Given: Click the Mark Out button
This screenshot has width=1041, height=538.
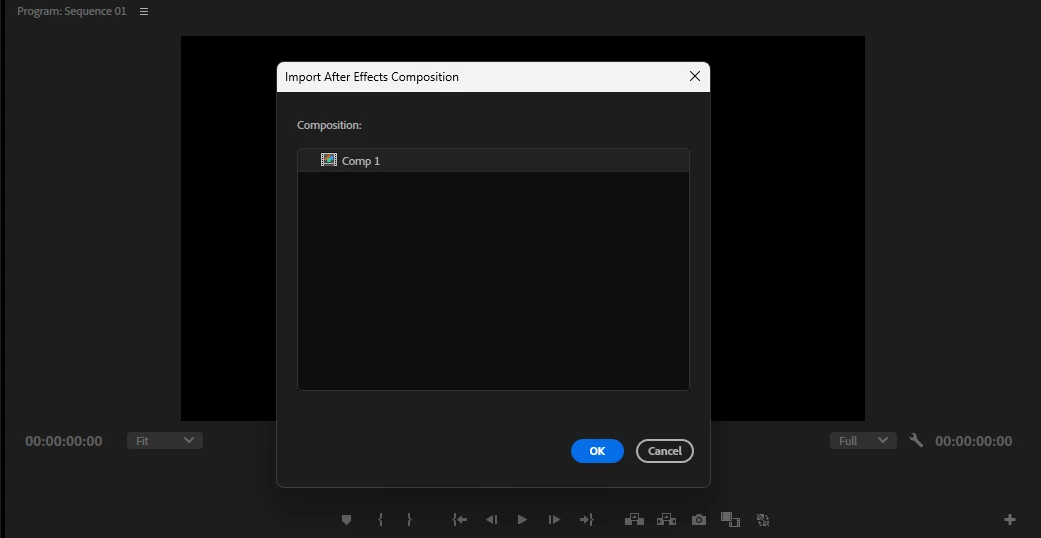Looking at the screenshot, I should coord(409,519).
